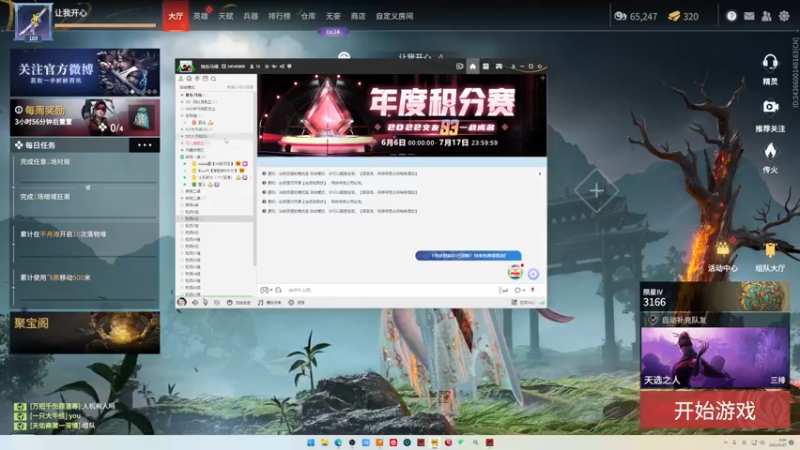800x450 pixels.
Task: Switch to 天赋 tab
Action: tap(226, 16)
